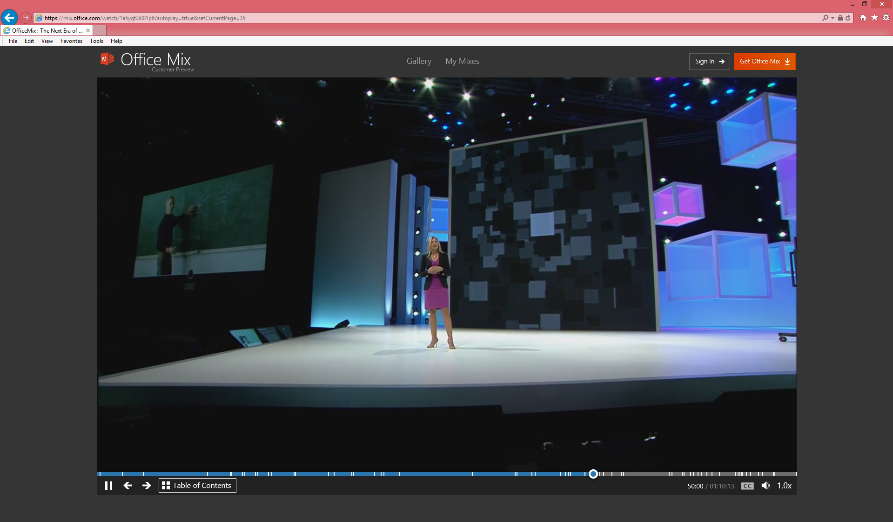Open the Favorites menu

[x=71, y=41]
